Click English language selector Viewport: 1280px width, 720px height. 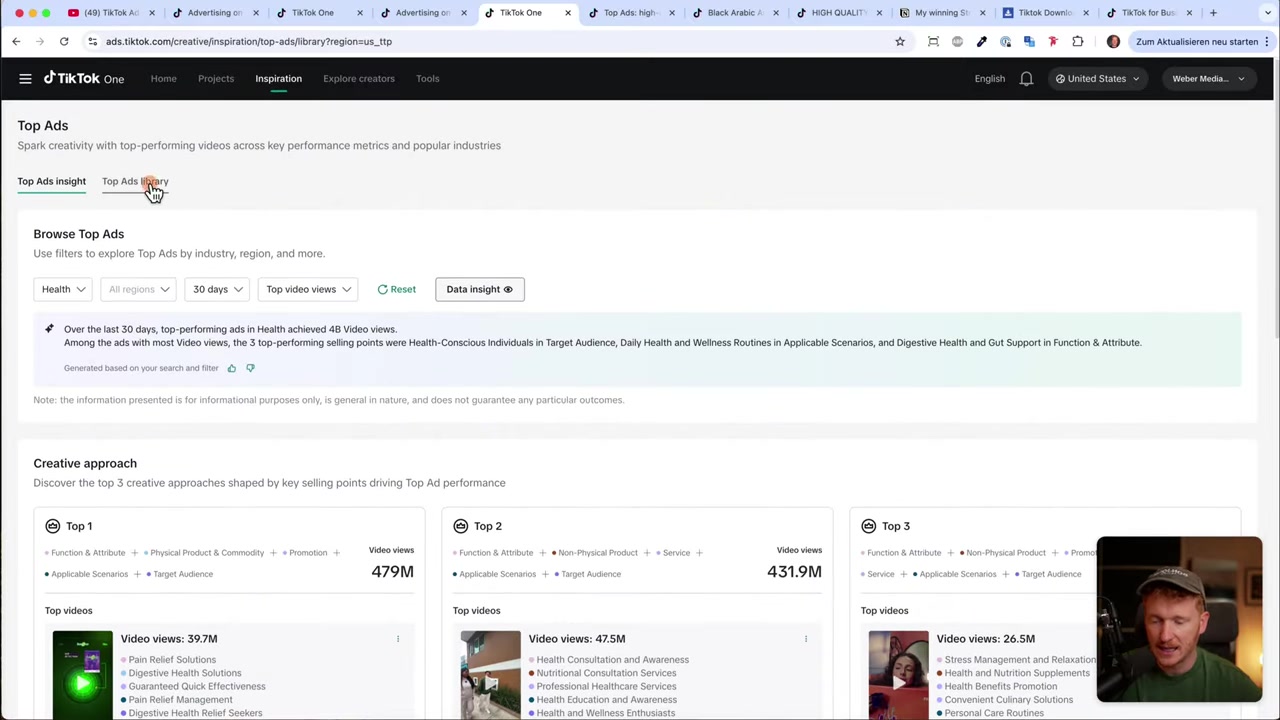tap(990, 78)
